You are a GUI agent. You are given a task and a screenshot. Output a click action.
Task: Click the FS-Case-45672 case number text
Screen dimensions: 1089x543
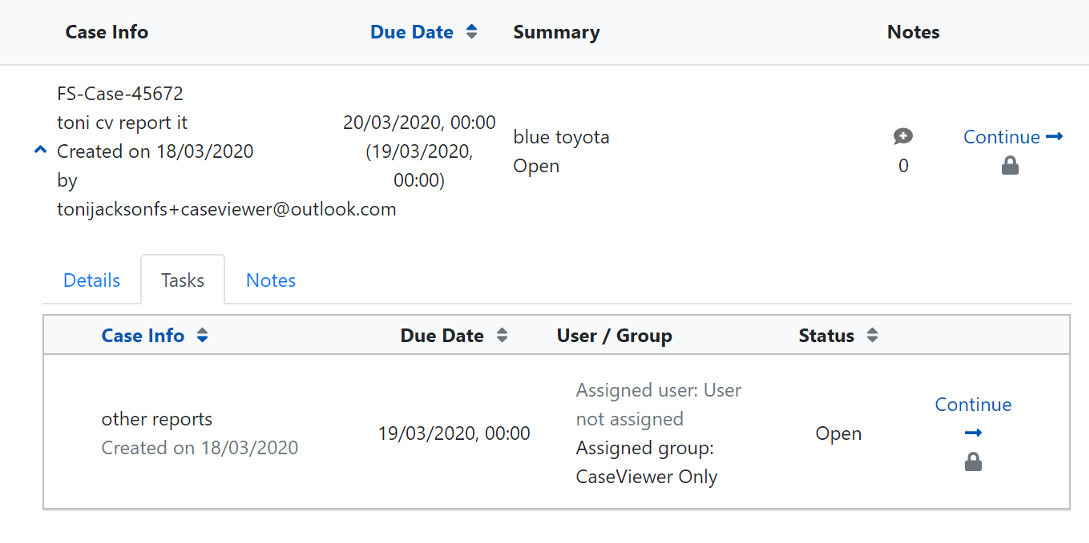(x=120, y=94)
